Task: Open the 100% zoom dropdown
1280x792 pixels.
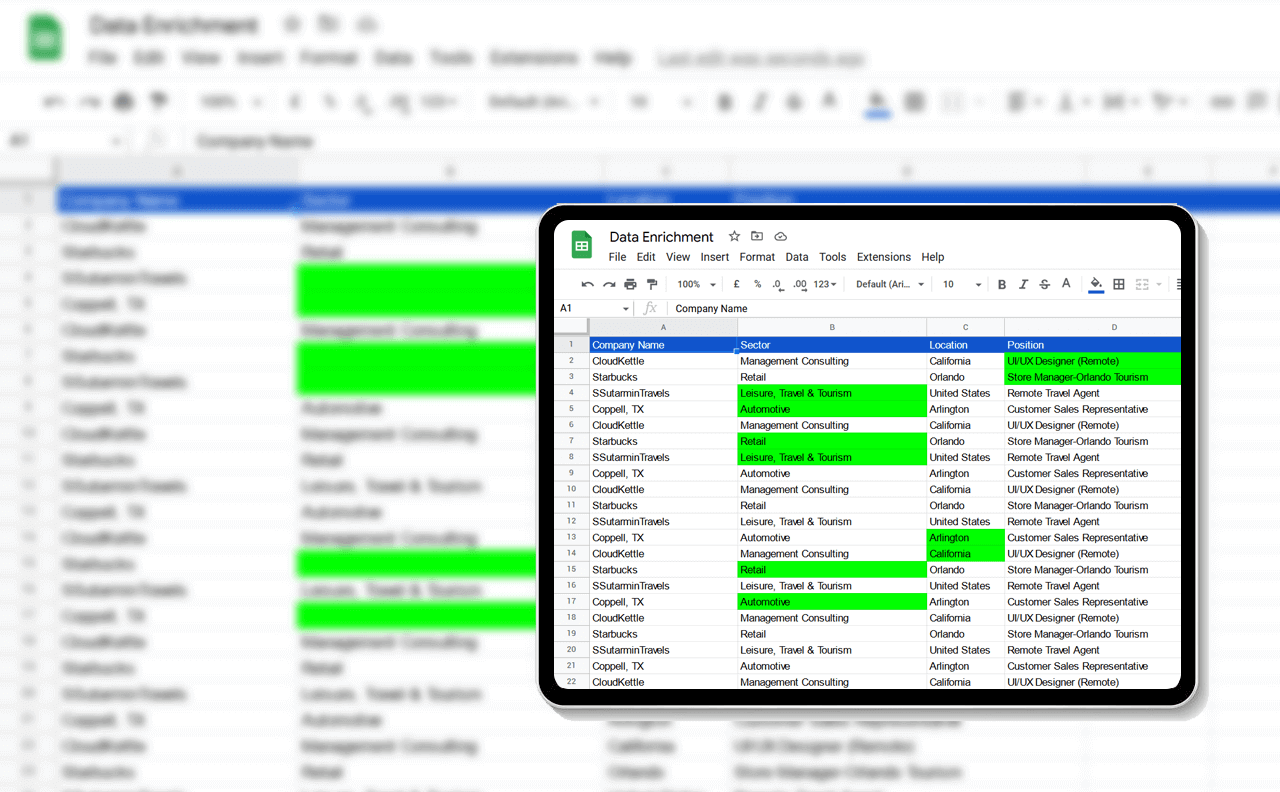Action: coord(695,285)
